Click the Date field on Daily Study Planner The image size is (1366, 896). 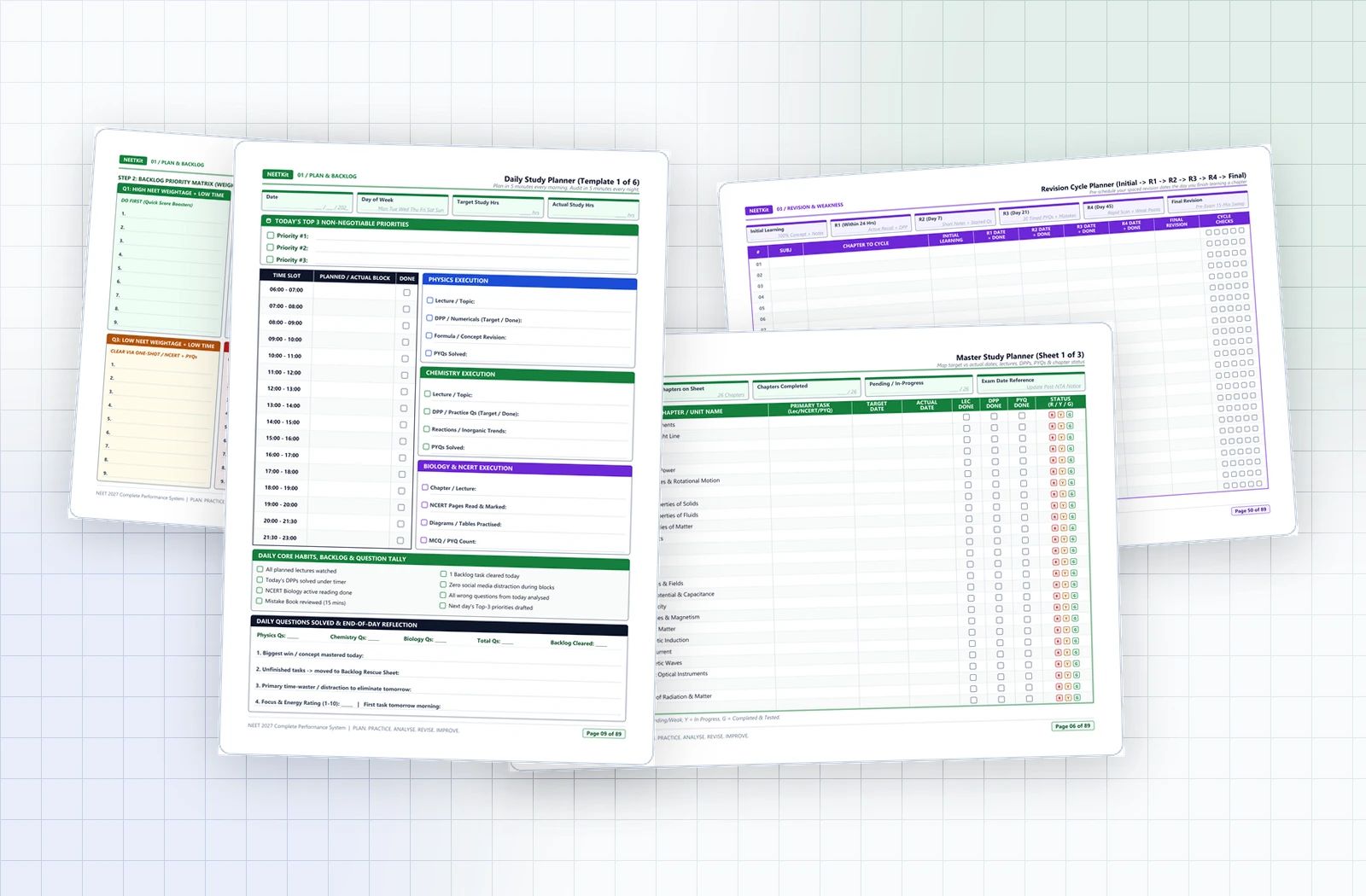pos(307,202)
